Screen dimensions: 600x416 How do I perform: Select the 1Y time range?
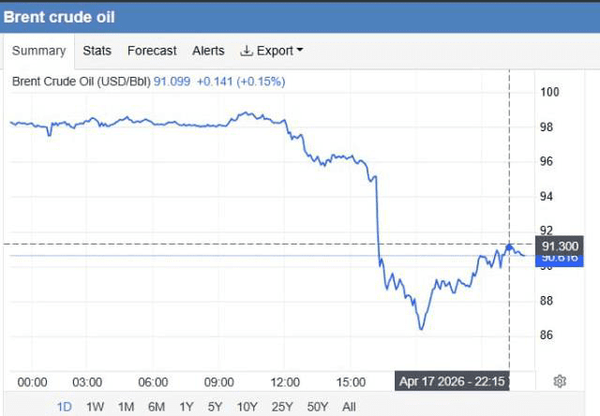pyautogui.click(x=186, y=407)
